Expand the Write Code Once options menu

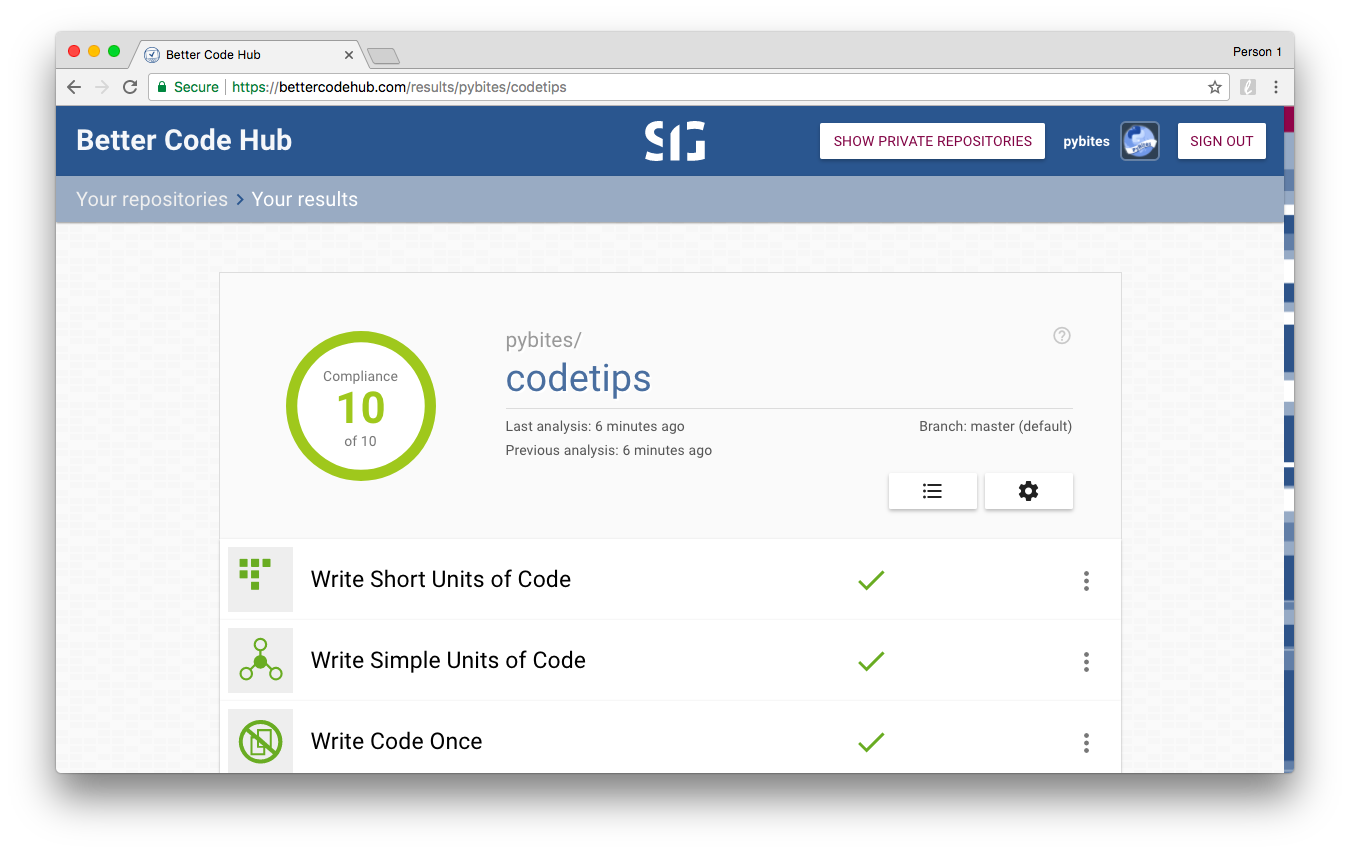[x=1086, y=742]
